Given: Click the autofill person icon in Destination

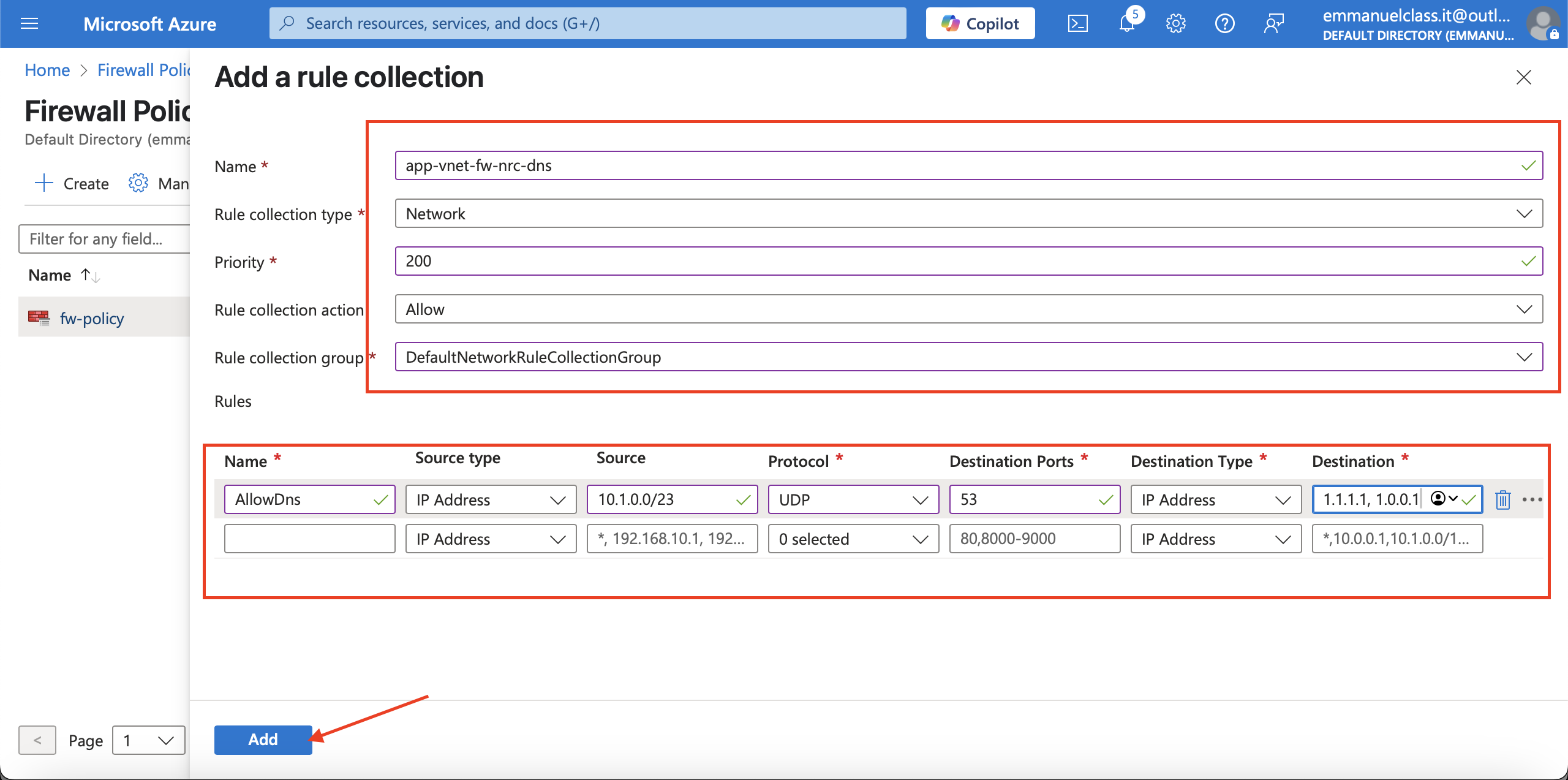Looking at the screenshot, I should [1438, 498].
